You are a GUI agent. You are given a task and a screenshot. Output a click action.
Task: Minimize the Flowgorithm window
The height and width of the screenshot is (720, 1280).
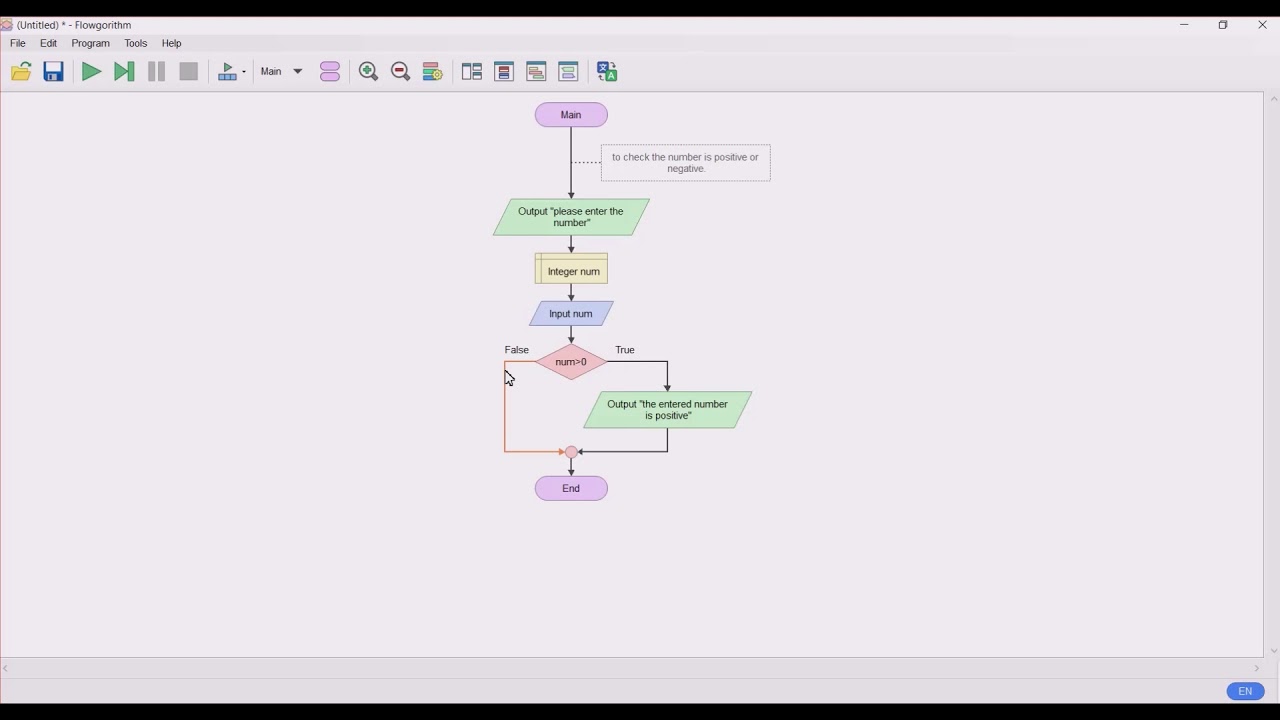(1184, 25)
